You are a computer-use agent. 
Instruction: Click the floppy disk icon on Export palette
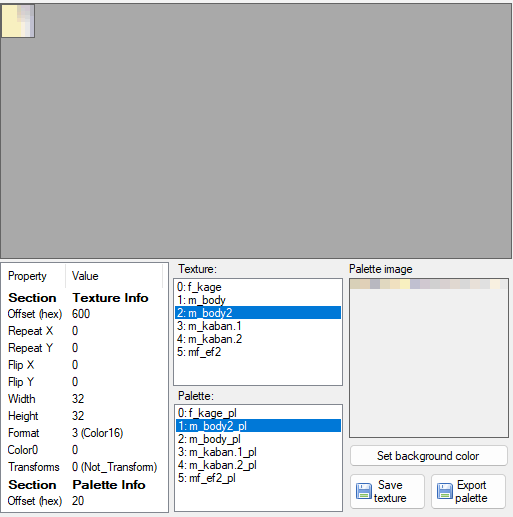445,491
